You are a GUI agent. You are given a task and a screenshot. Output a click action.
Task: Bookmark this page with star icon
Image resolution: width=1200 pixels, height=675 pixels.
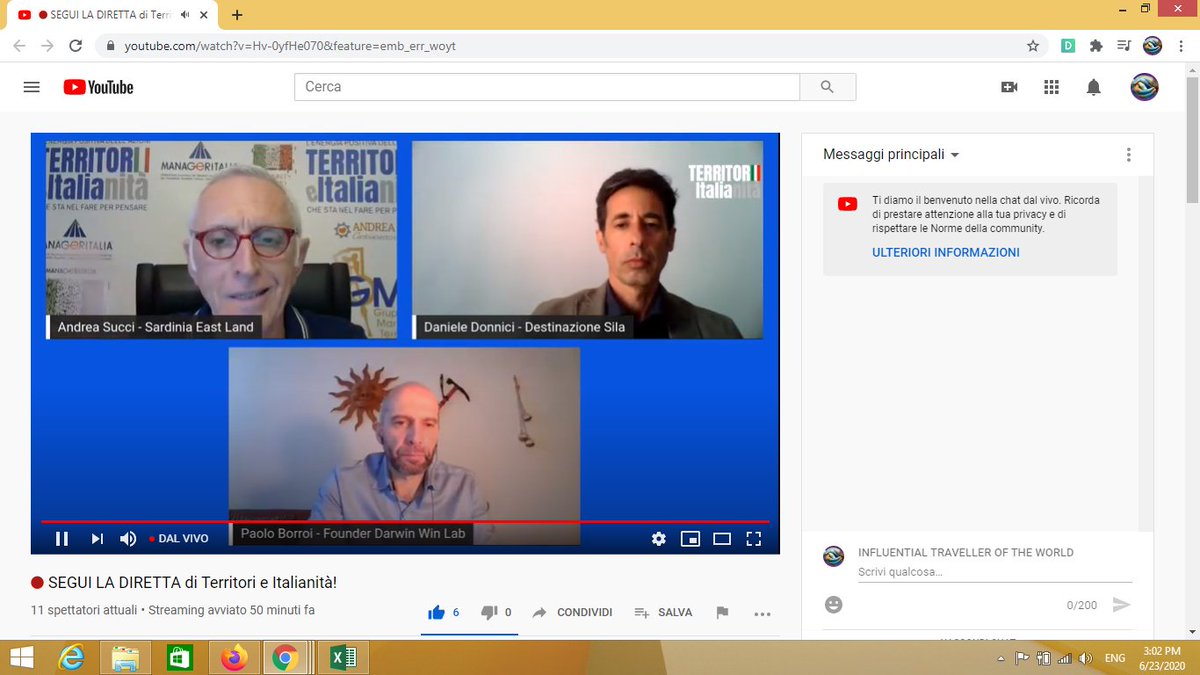pos(1033,46)
